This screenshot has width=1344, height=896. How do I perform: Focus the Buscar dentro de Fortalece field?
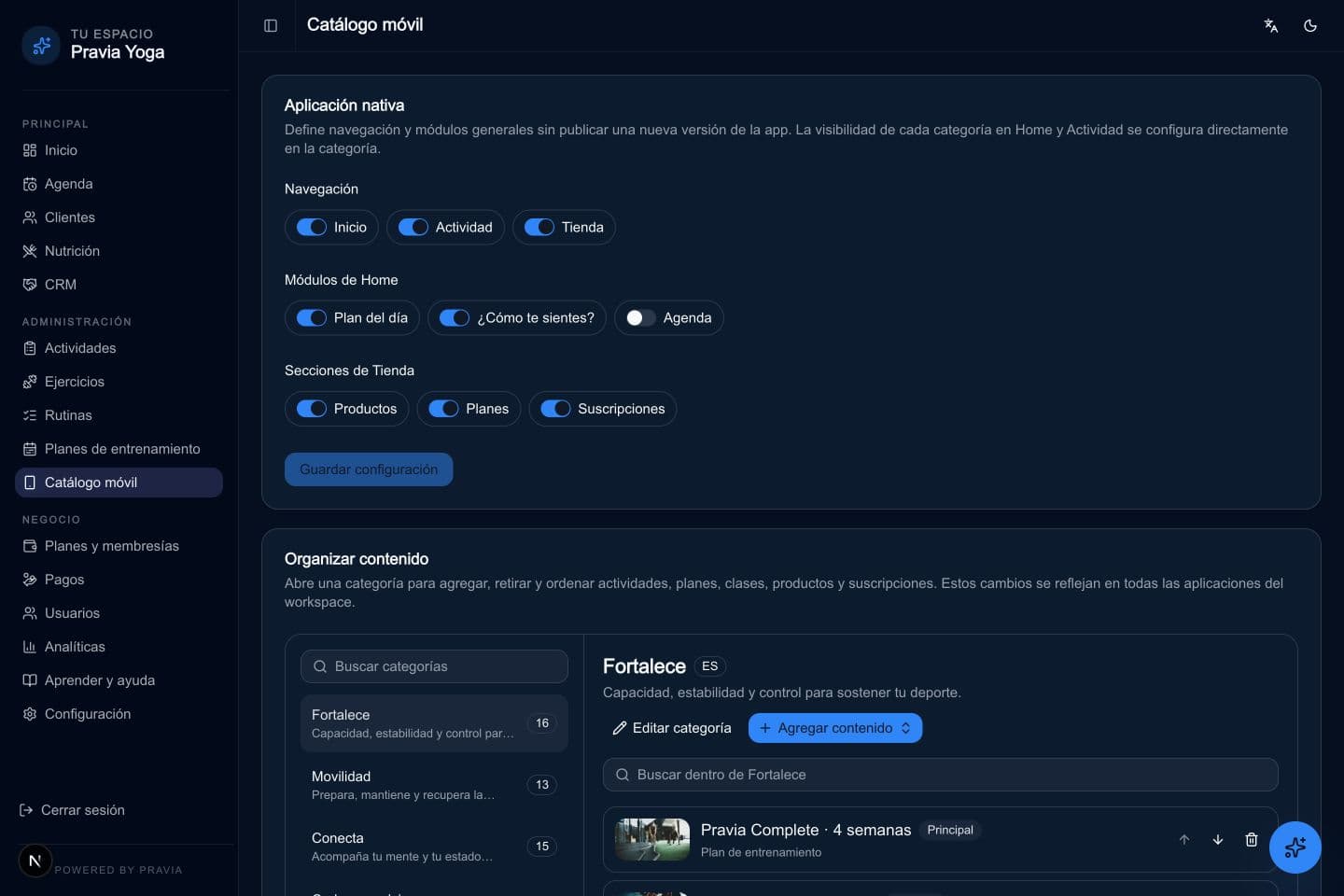pyautogui.click(x=941, y=775)
